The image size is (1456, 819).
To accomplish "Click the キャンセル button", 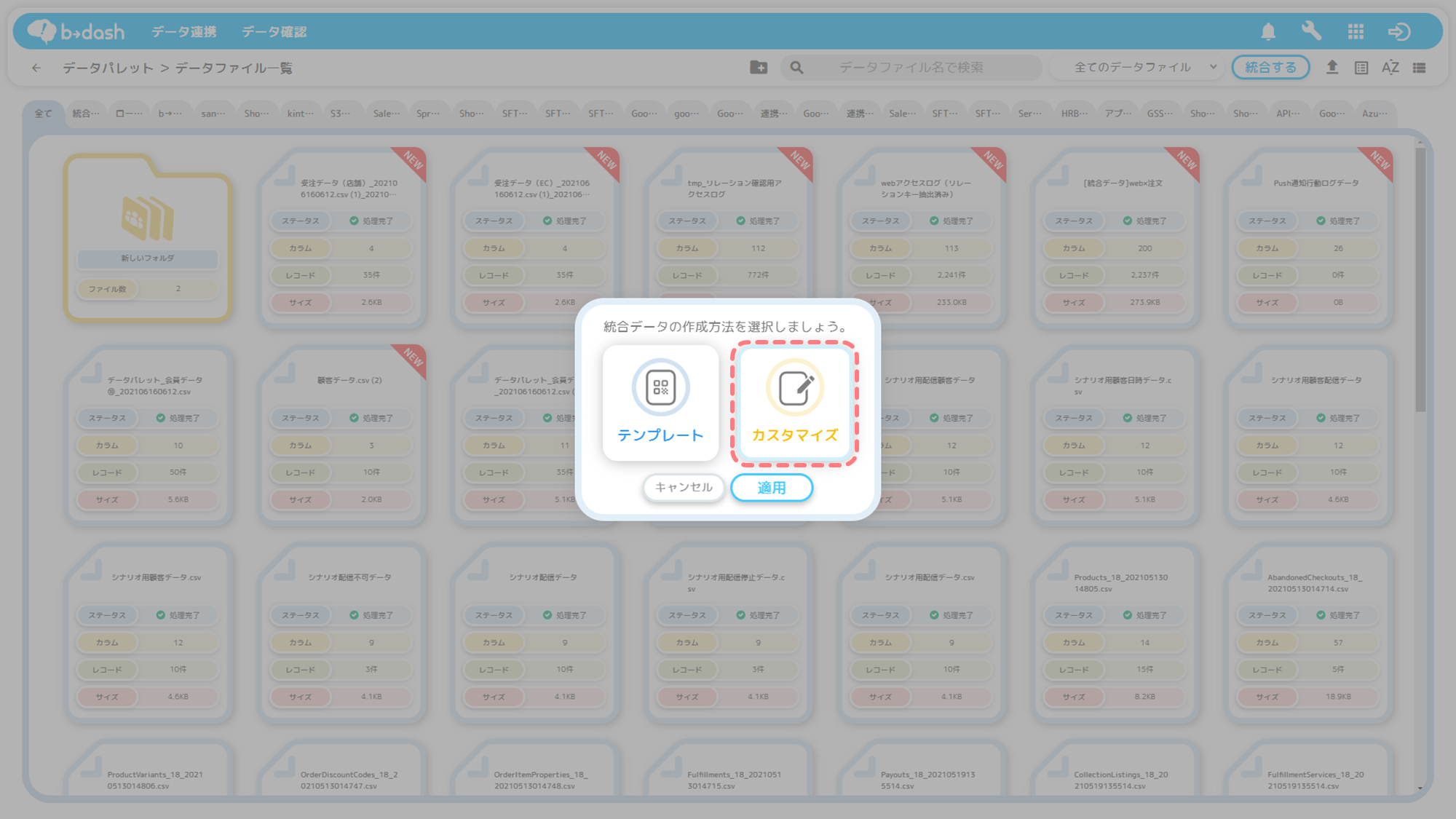I will point(684,487).
